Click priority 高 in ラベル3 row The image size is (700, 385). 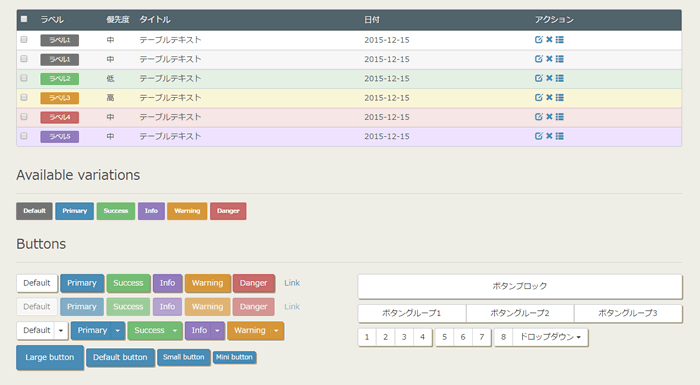pyautogui.click(x=110, y=97)
